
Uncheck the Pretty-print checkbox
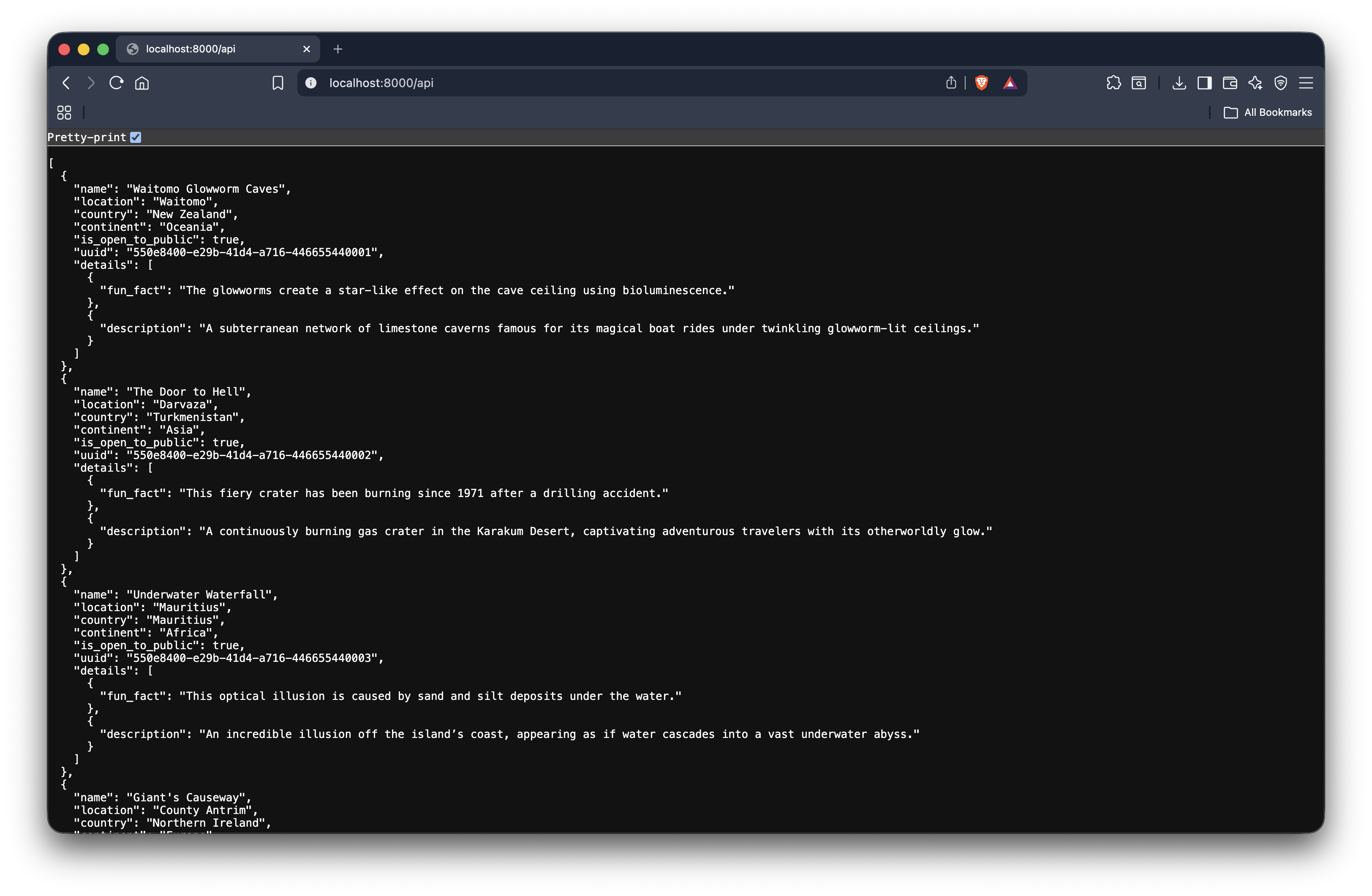136,137
